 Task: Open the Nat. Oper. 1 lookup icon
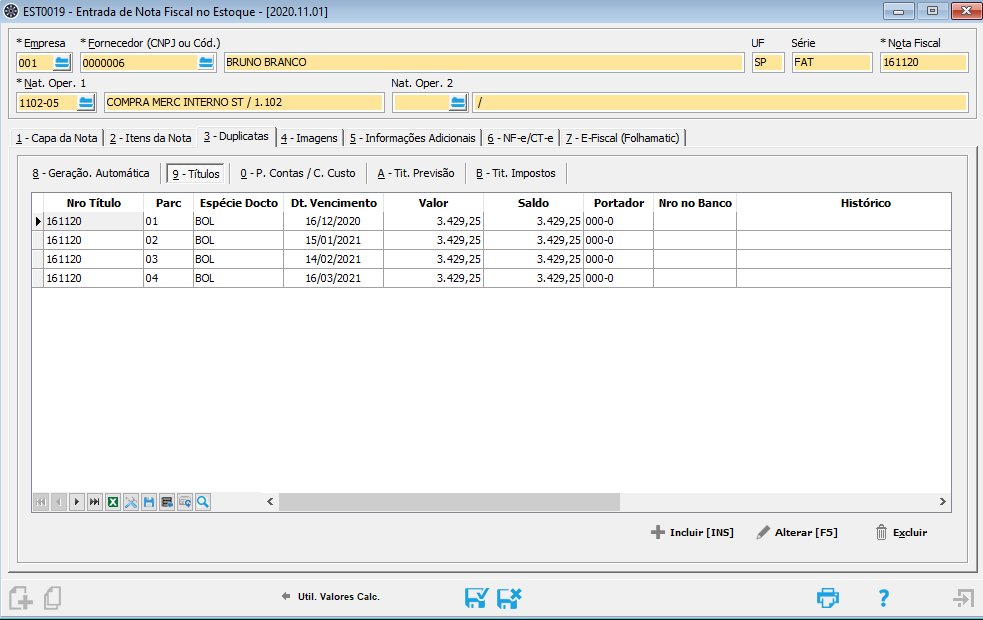tap(85, 102)
